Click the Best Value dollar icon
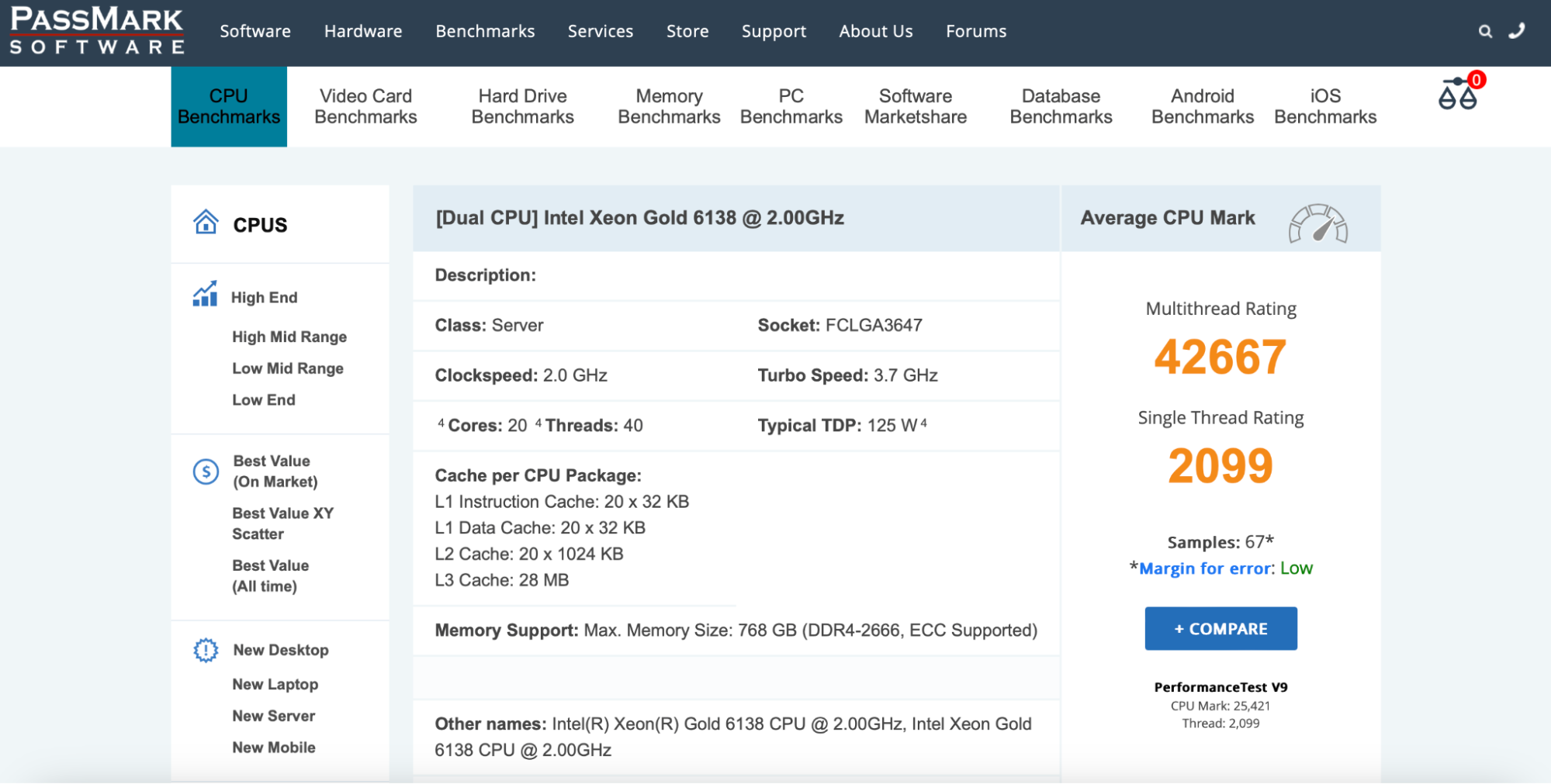1551x784 pixels. (x=206, y=471)
